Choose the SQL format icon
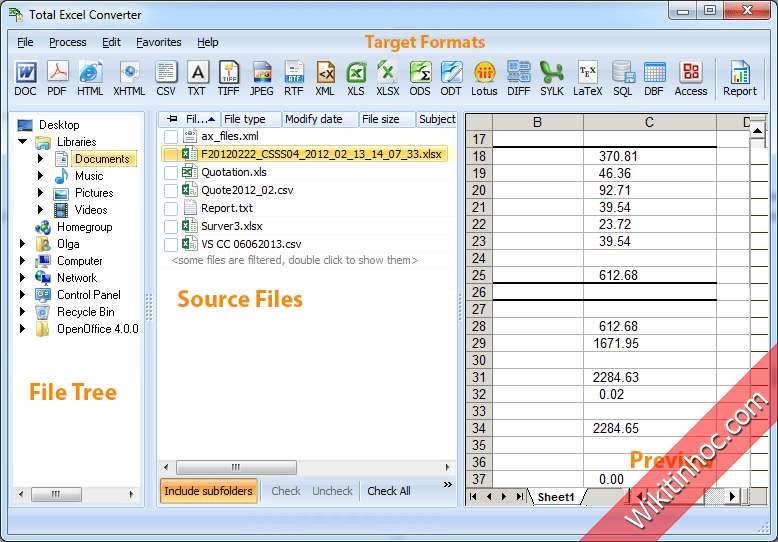The height and width of the screenshot is (542, 778). tap(623, 78)
